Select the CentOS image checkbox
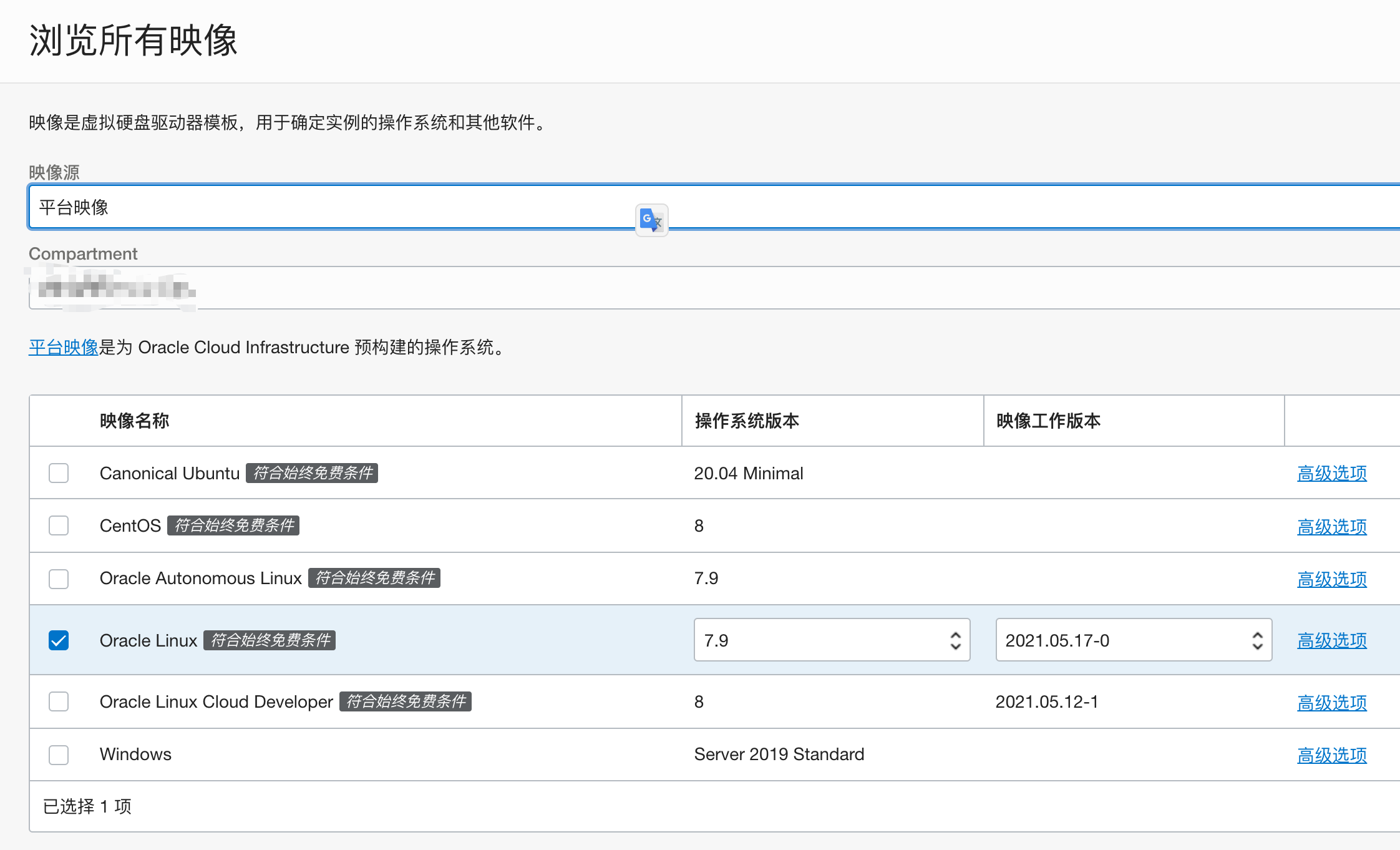This screenshot has height=850, width=1400. click(59, 525)
